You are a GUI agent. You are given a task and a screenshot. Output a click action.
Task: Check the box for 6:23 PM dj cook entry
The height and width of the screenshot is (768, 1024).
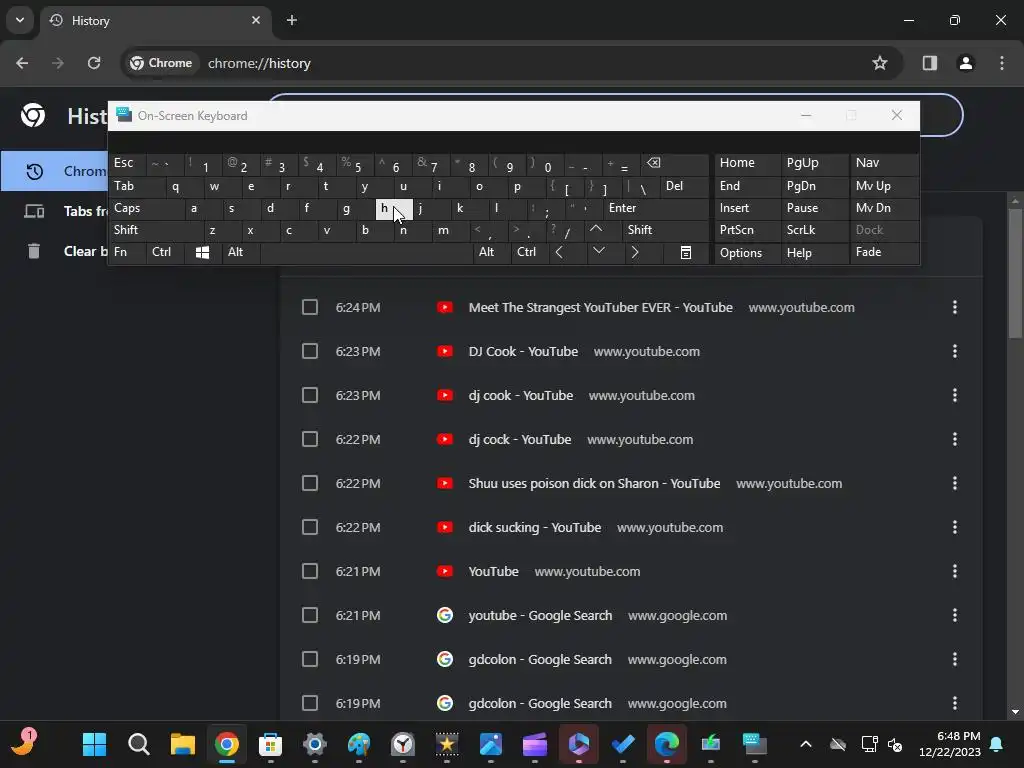click(x=310, y=395)
